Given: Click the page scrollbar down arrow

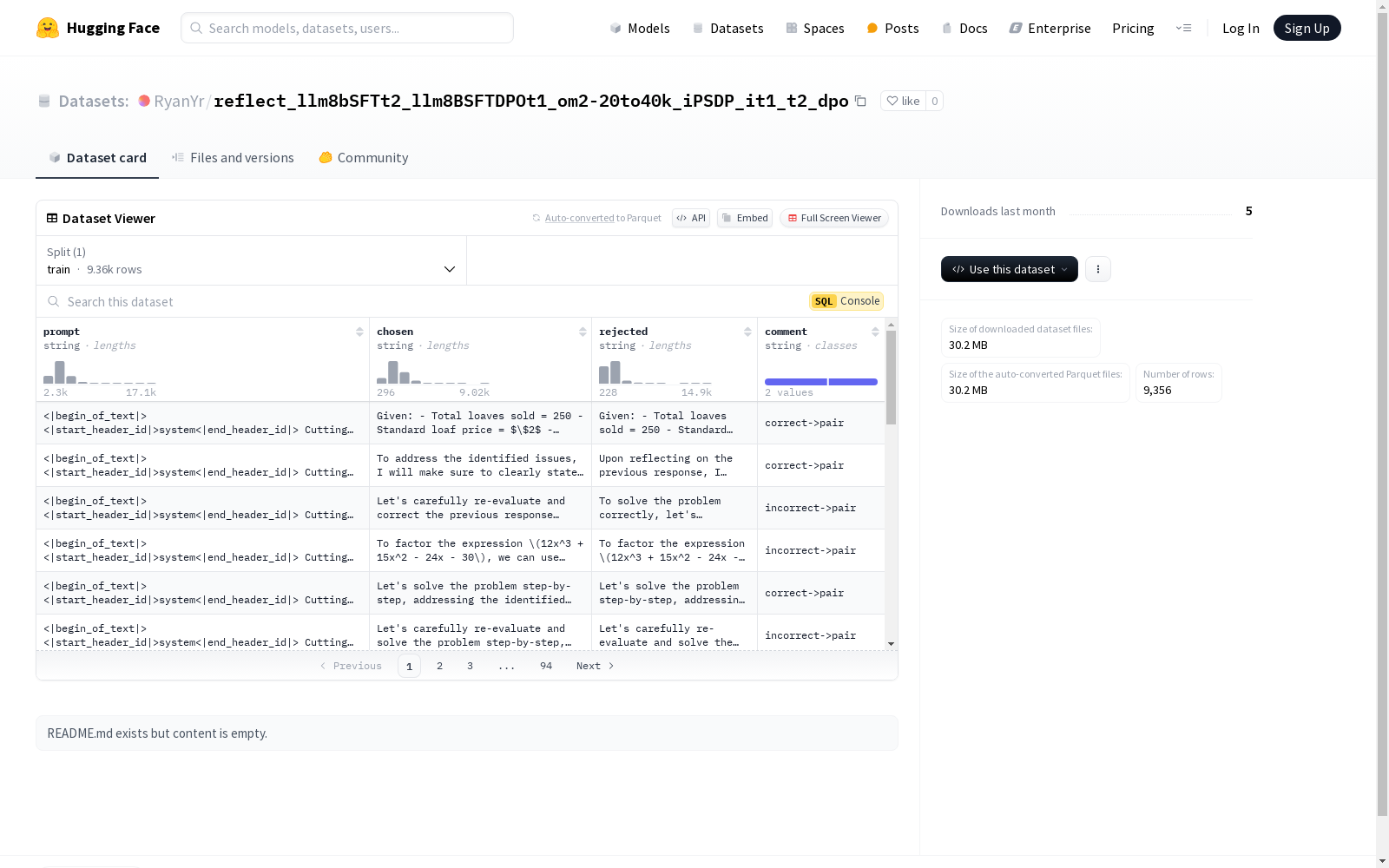Looking at the screenshot, I should point(1382,861).
